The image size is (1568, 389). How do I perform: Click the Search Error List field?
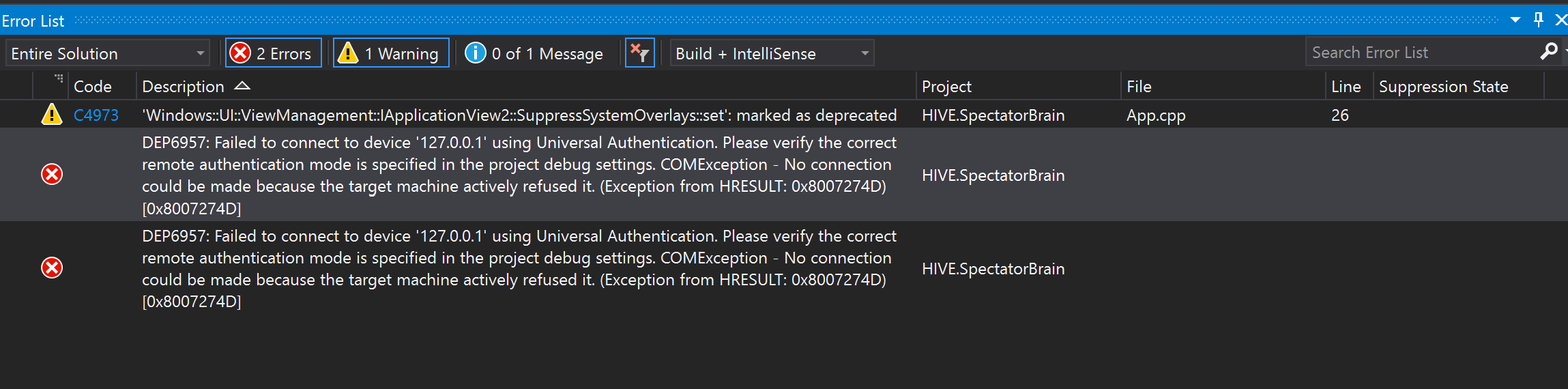tap(1419, 53)
